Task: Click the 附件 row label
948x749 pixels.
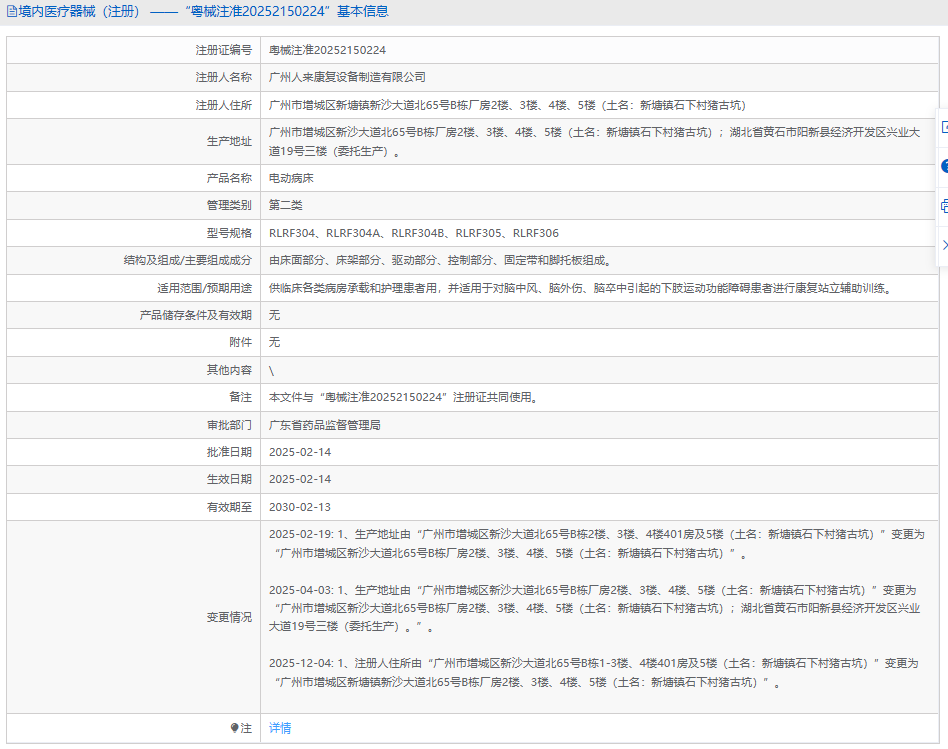Action: [x=240, y=342]
